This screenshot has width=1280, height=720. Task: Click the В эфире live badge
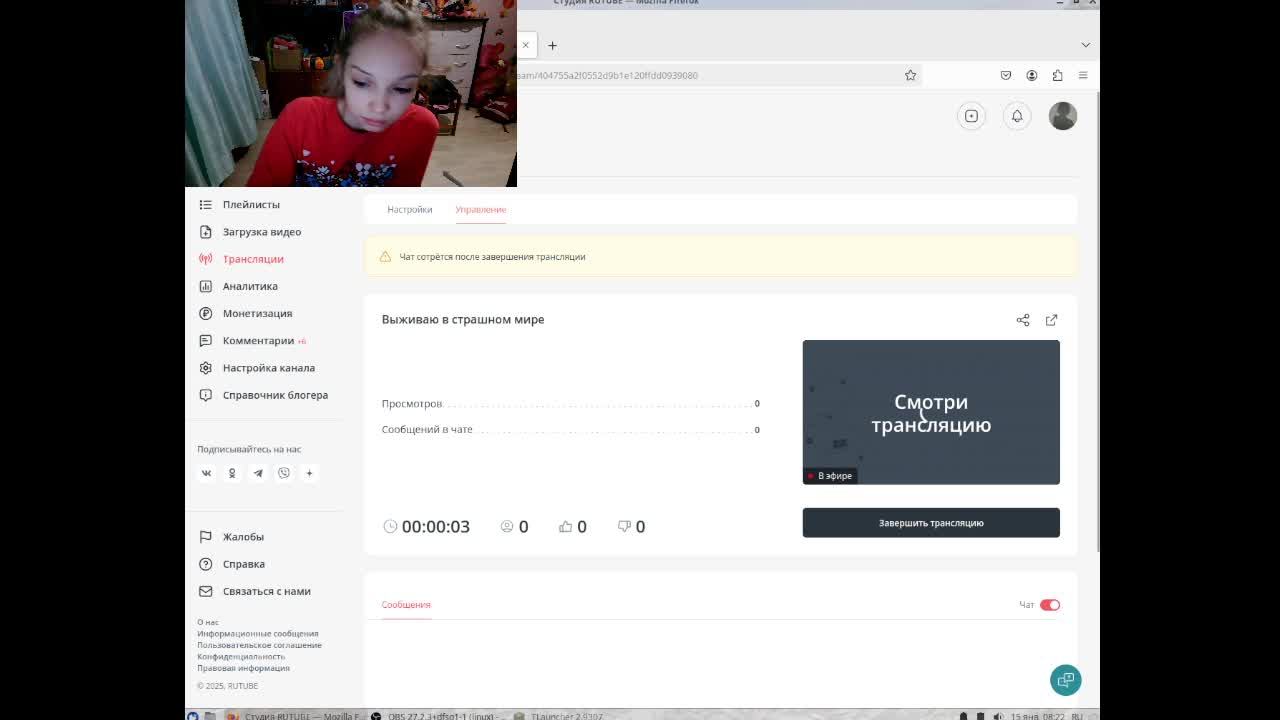click(830, 476)
